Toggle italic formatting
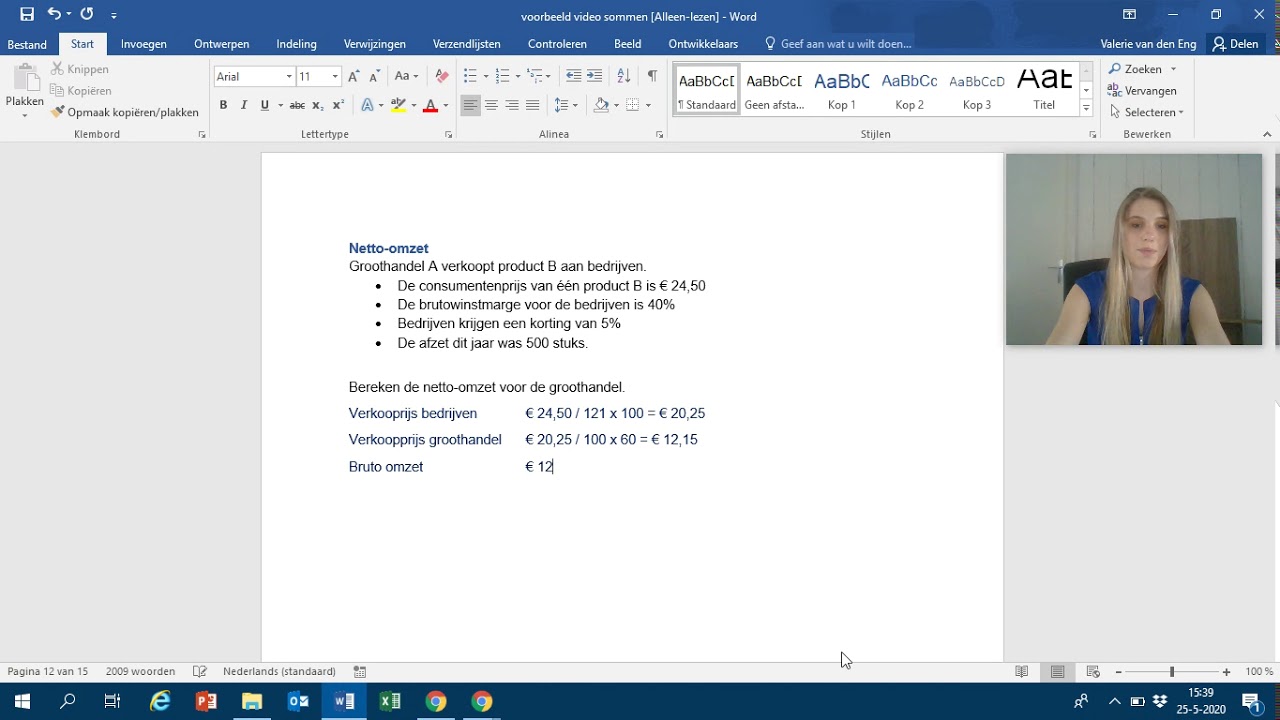The height and width of the screenshot is (720, 1280). 243,105
